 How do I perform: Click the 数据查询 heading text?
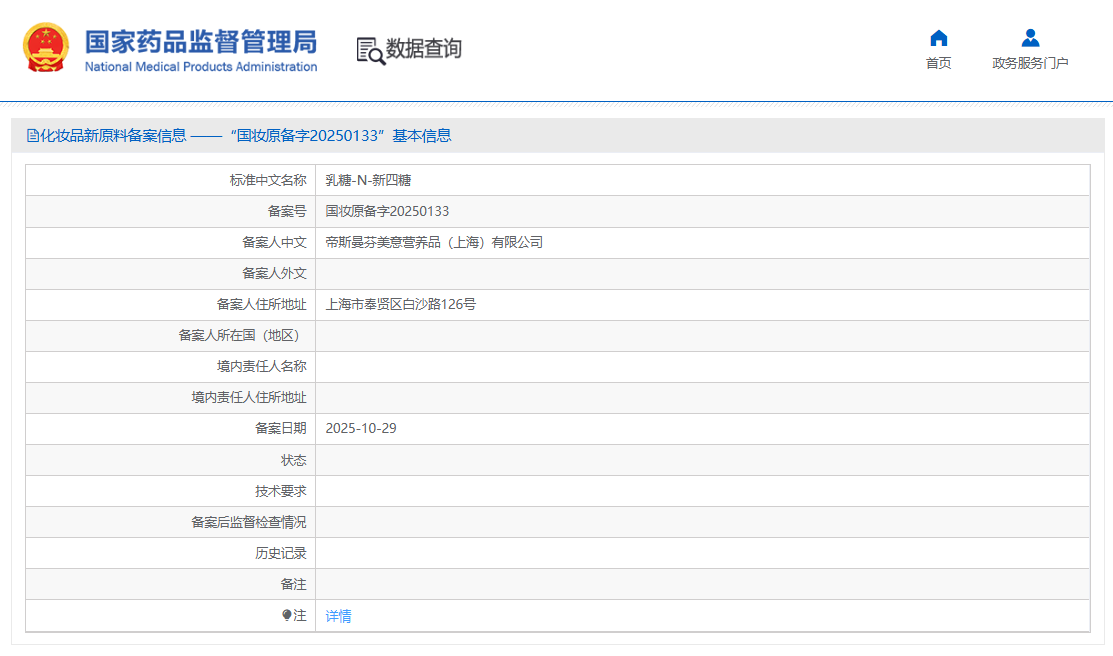[424, 49]
